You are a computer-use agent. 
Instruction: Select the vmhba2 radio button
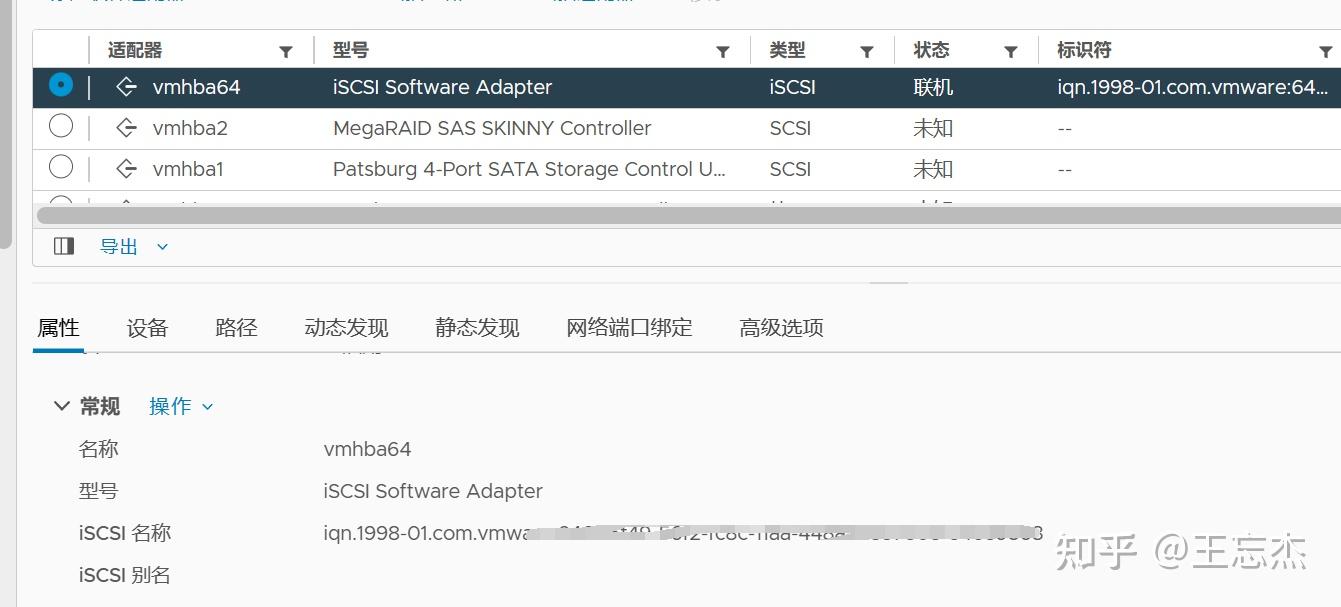click(x=61, y=128)
